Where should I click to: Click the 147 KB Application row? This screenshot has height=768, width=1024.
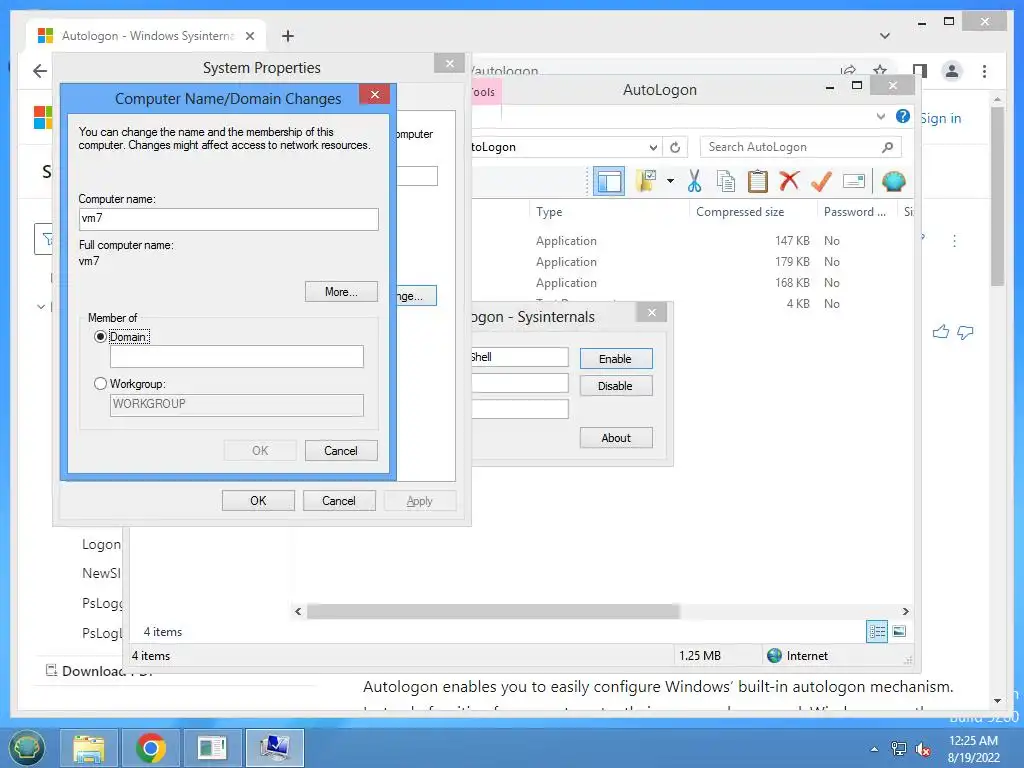[689, 240]
